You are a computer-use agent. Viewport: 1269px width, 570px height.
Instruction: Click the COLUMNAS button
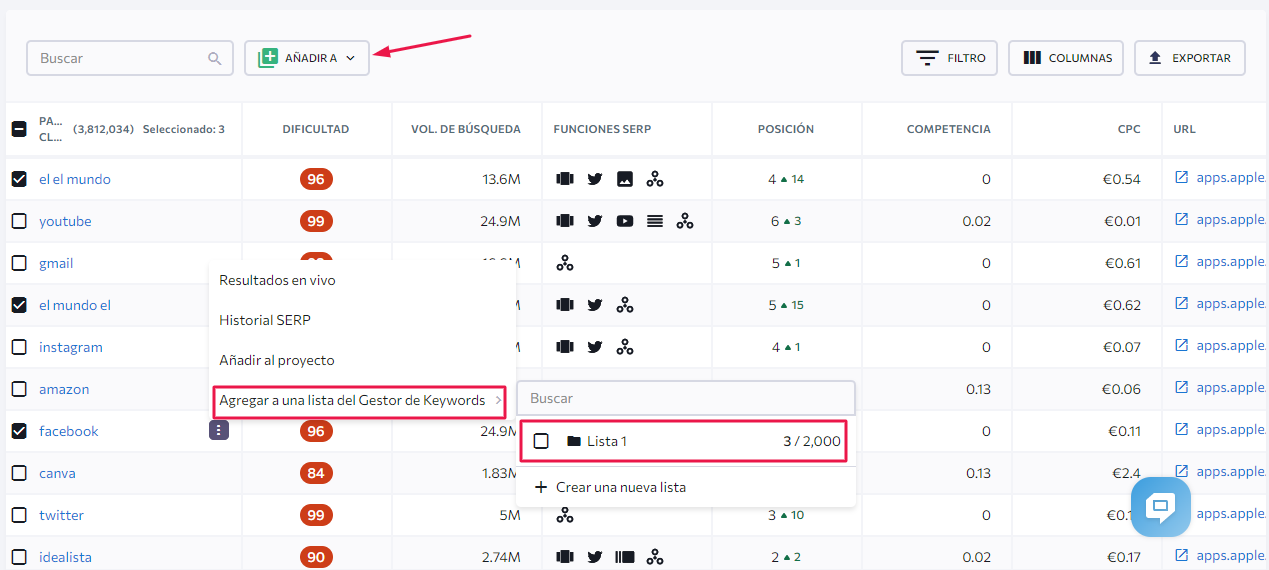click(1066, 58)
